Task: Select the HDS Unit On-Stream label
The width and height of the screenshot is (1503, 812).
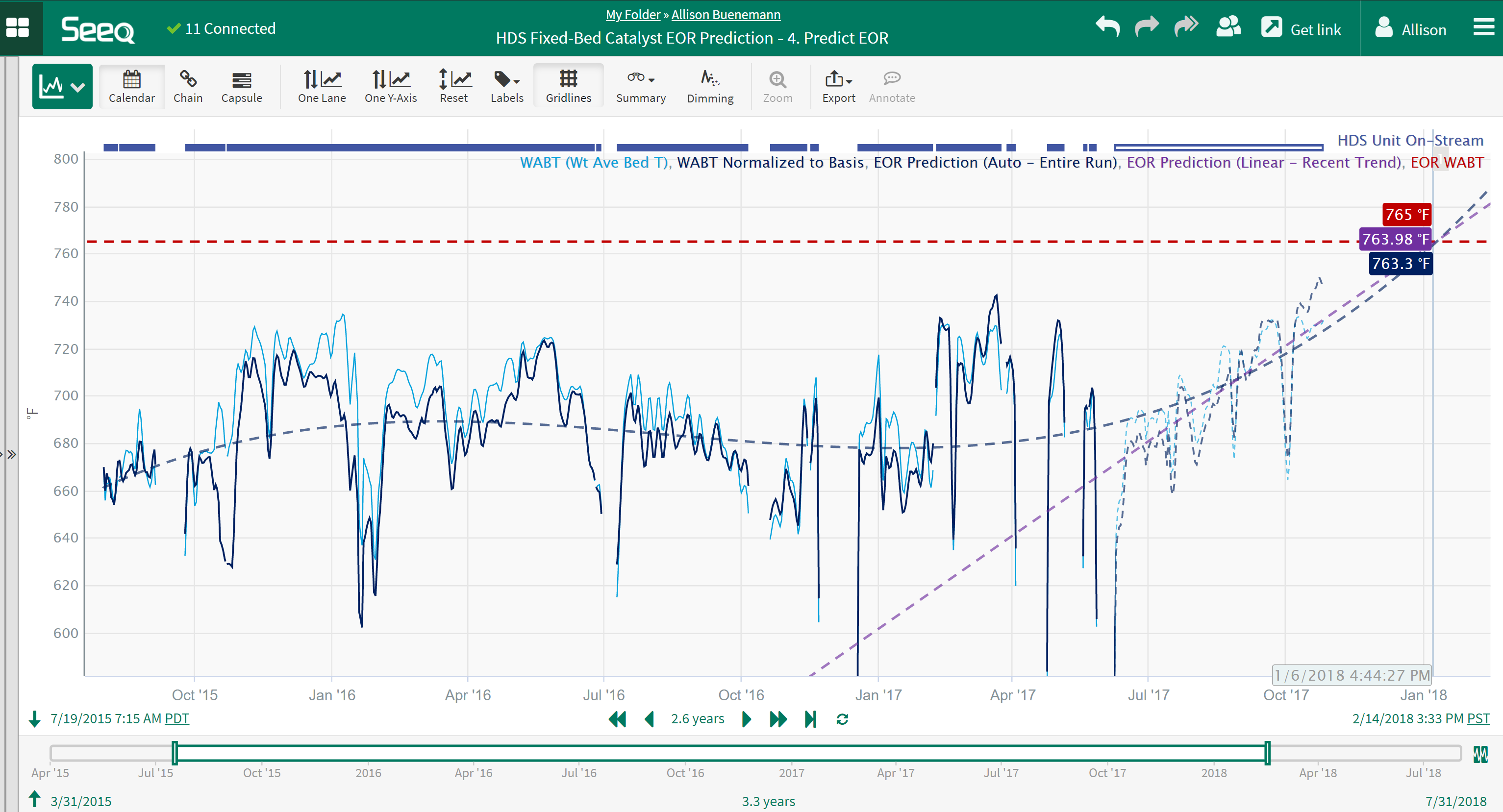Action: point(1410,141)
